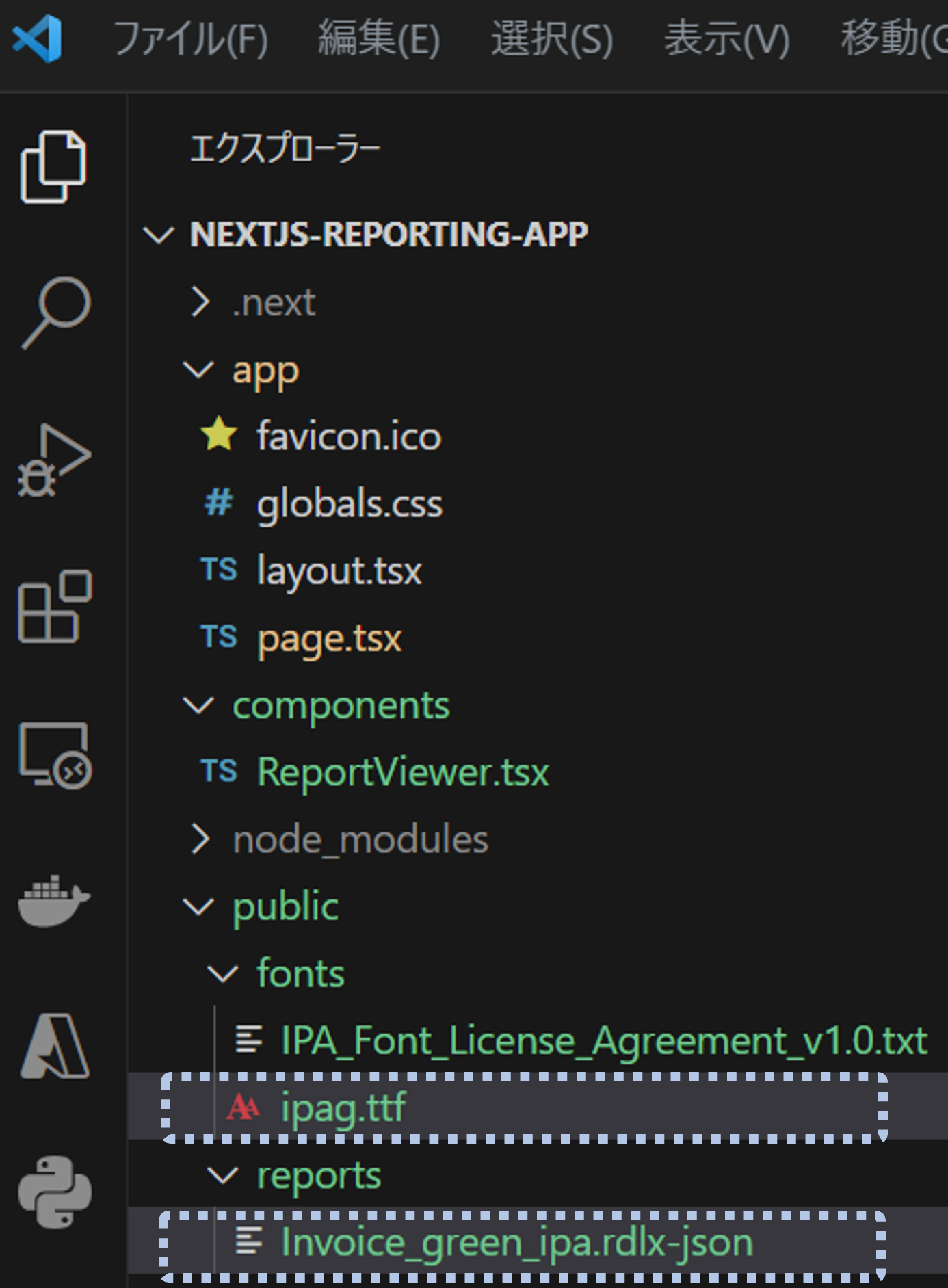Open the 選択(S) menu
Screen dimensions: 948x1288
553,39
